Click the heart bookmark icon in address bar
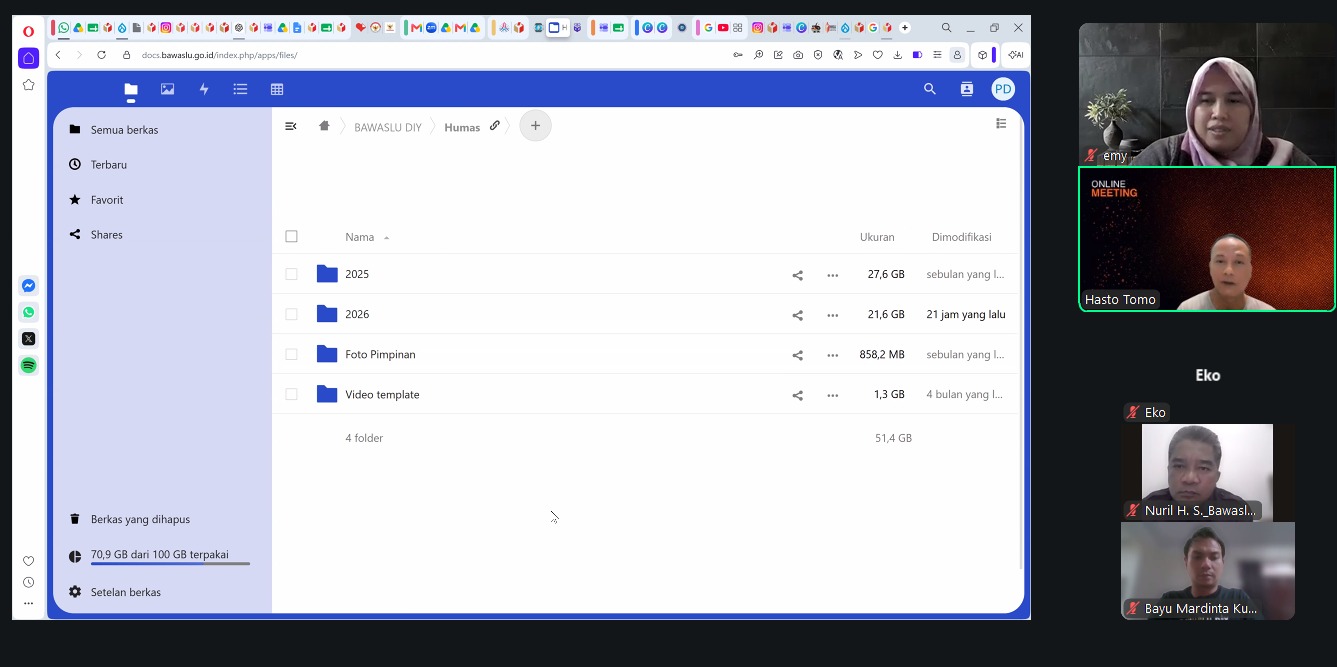The width and height of the screenshot is (1337, 667). pyautogui.click(x=877, y=55)
